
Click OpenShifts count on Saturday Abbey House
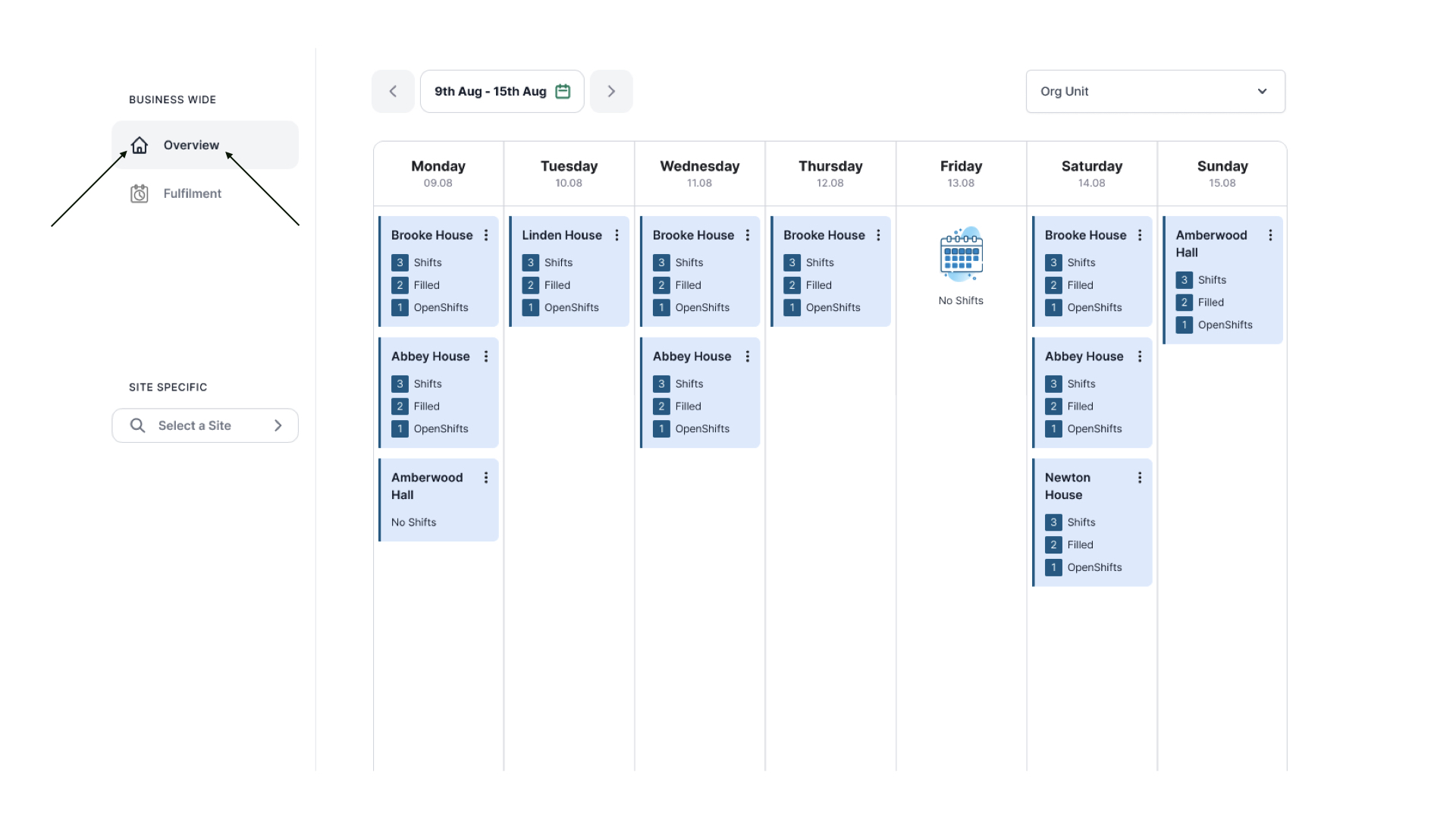(x=1053, y=429)
